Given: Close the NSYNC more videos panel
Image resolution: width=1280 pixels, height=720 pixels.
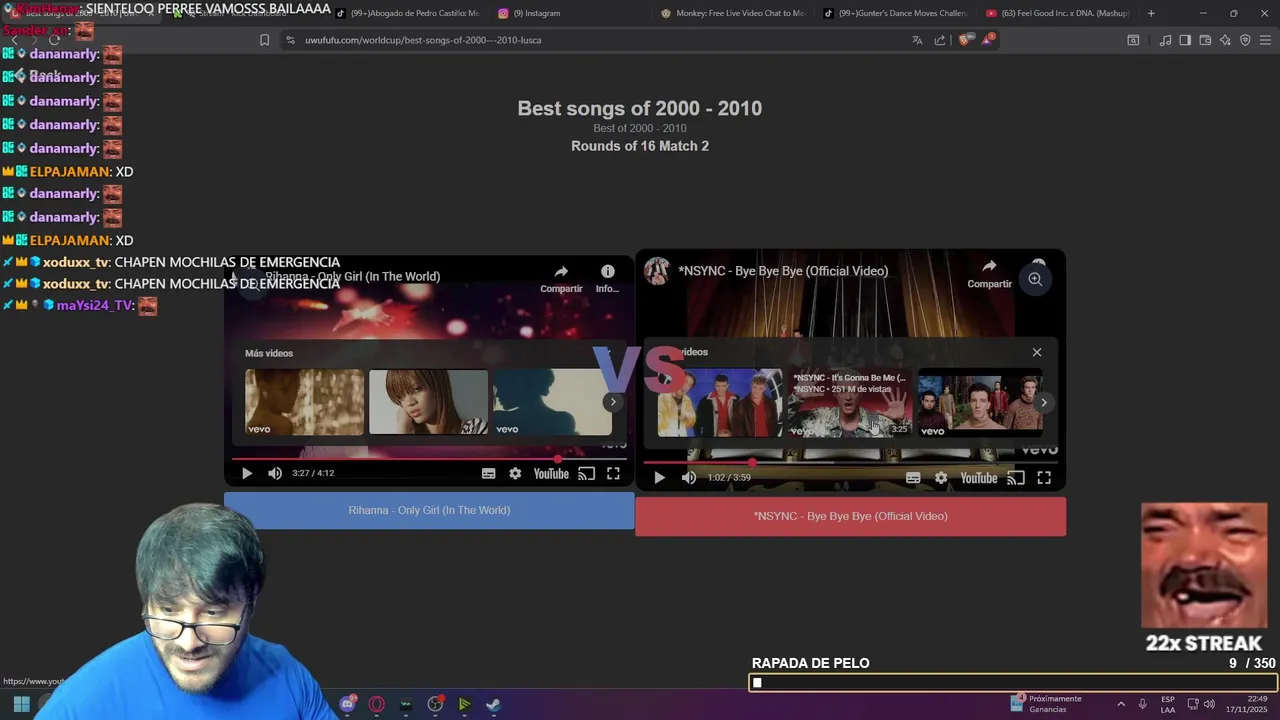Looking at the screenshot, I should click(1037, 352).
